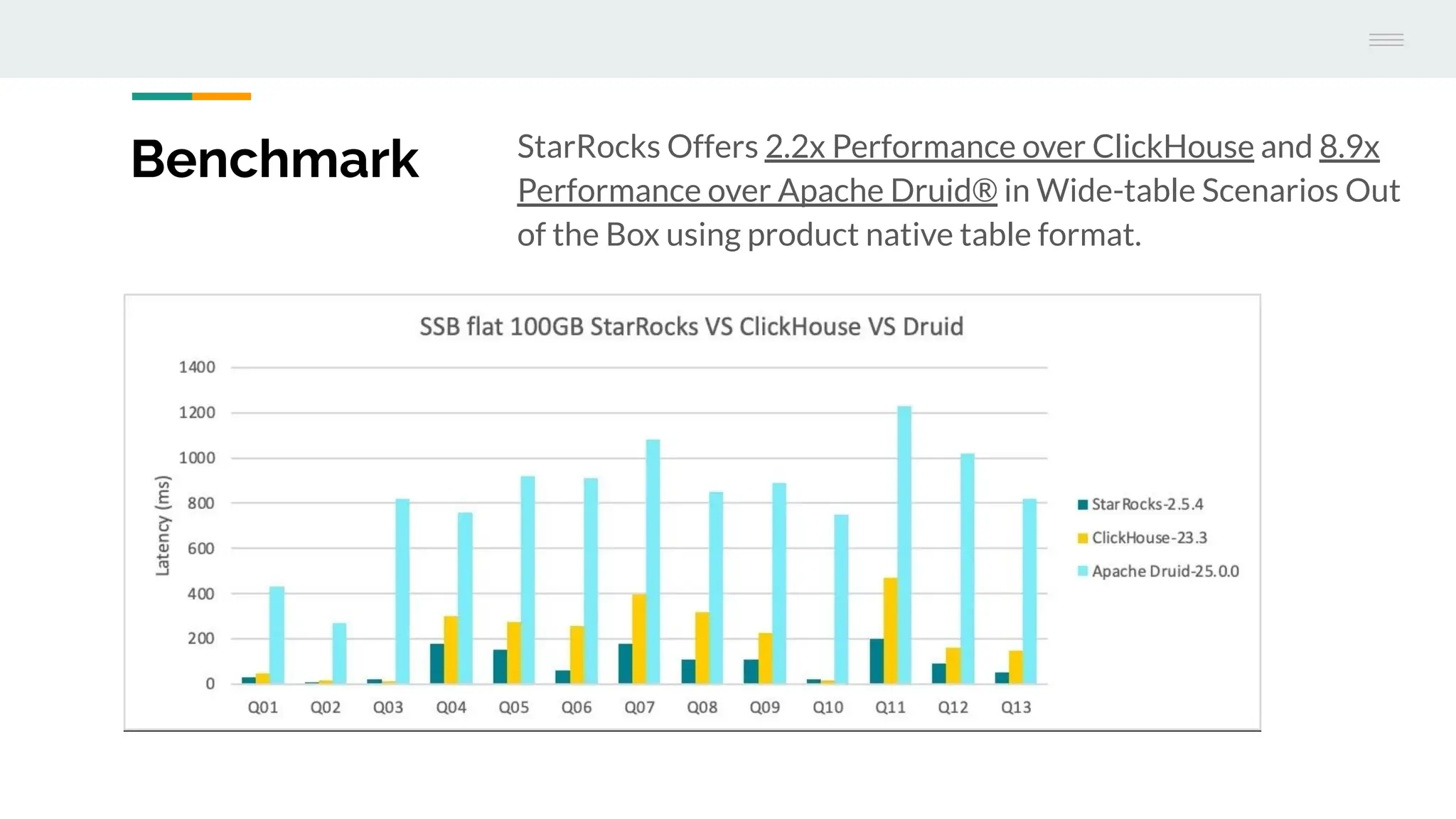Follow the '2.2x Performance over ClickHouse' link
This screenshot has height=819, width=1456.
tap(1009, 147)
